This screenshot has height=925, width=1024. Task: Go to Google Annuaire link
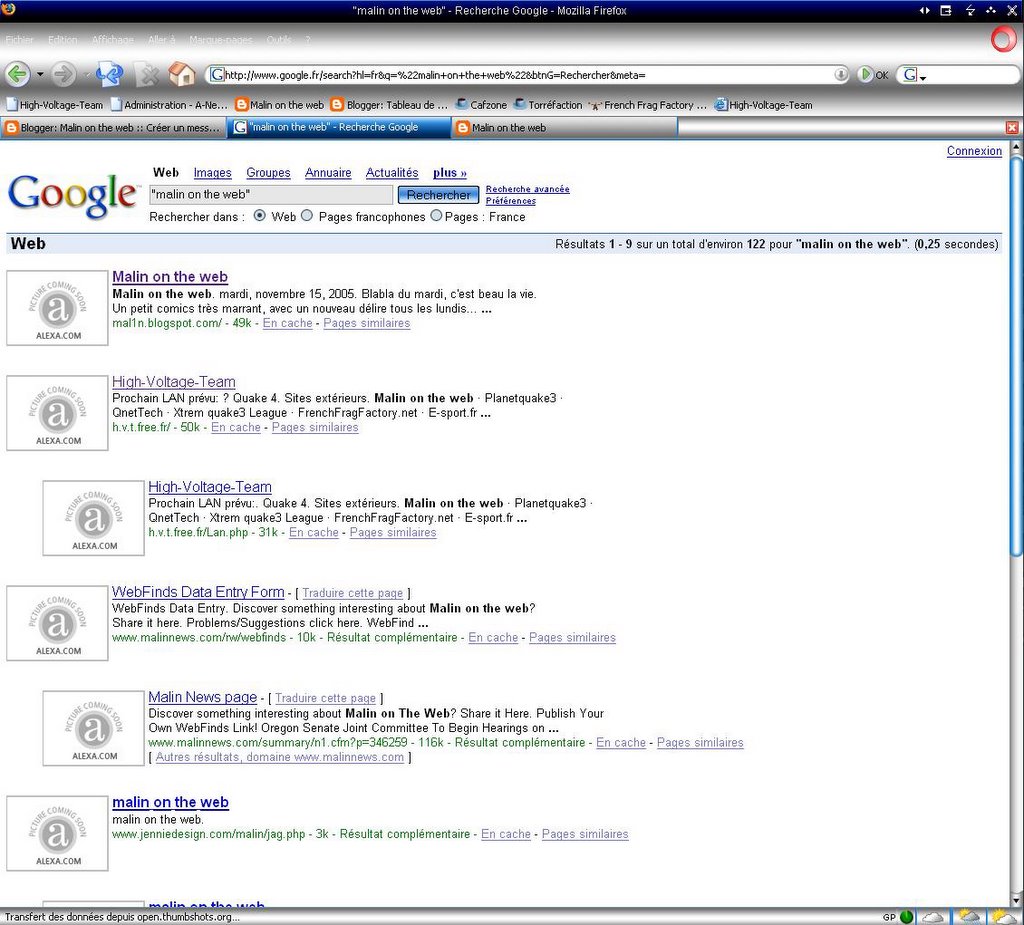(x=328, y=173)
